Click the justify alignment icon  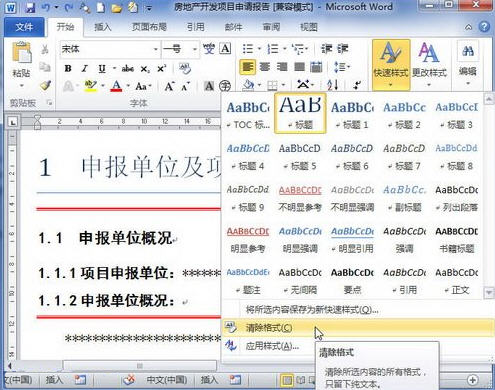click(x=299, y=67)
